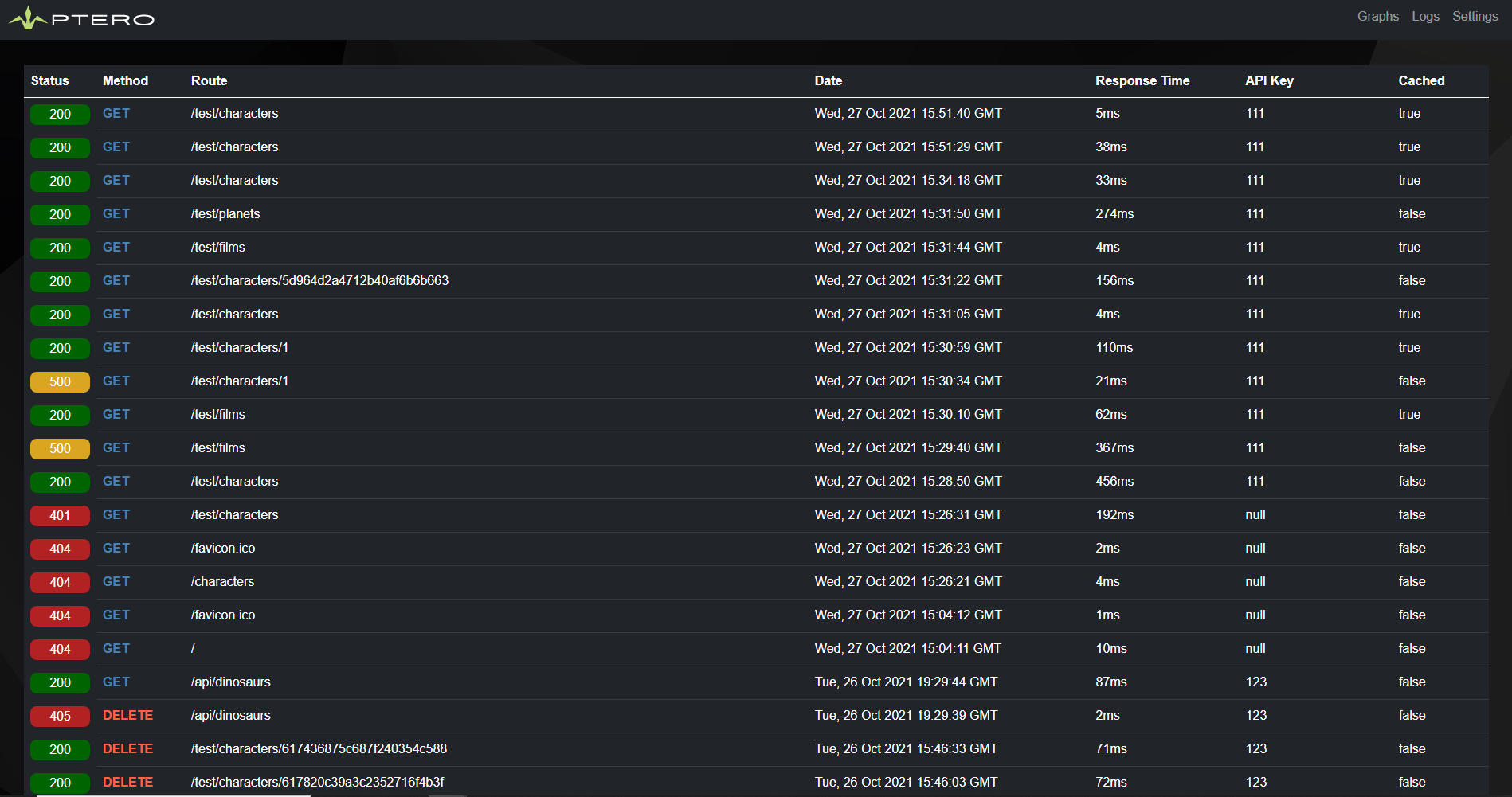Click response time 367ms

(x=1114, y=447)
